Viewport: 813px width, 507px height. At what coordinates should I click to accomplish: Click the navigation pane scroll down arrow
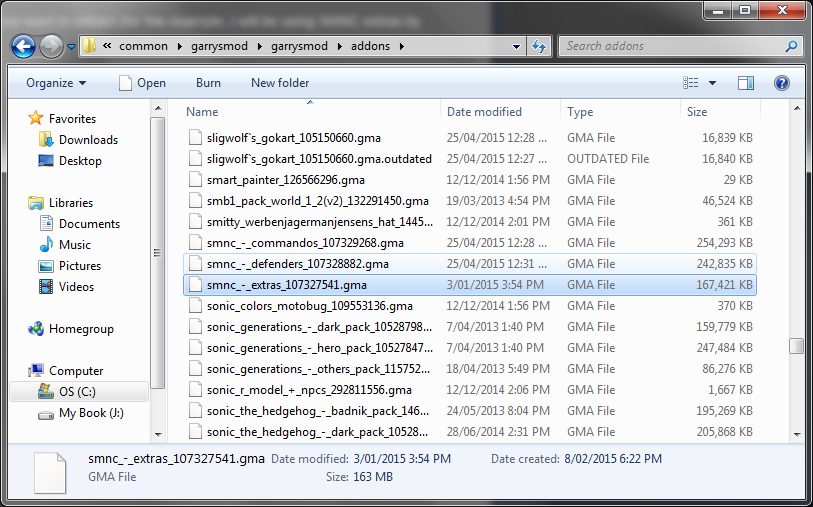tap(158, 435)
